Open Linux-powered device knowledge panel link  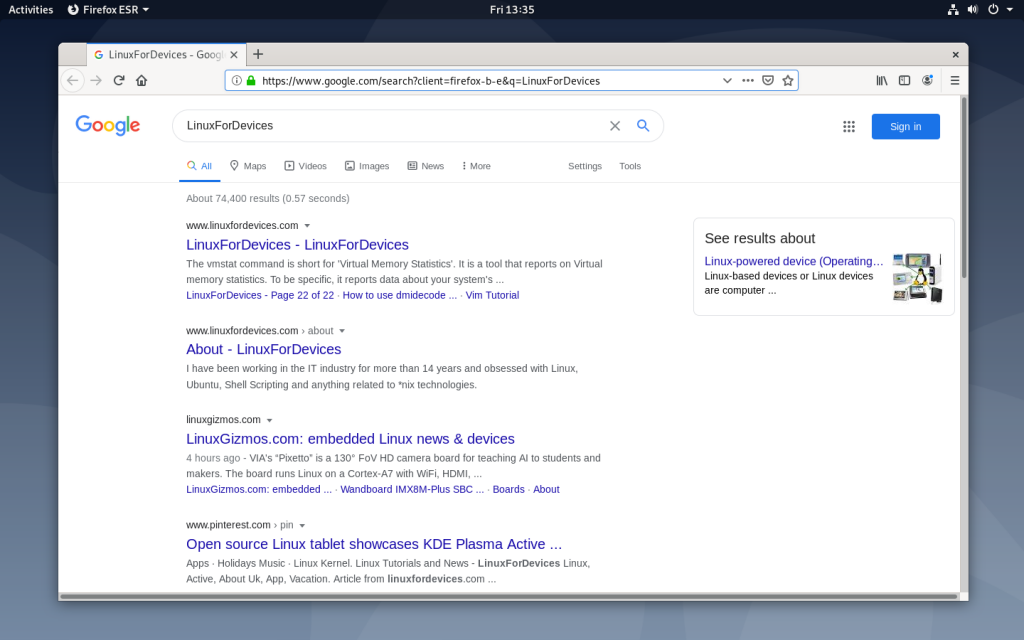[x=793, y=261]
